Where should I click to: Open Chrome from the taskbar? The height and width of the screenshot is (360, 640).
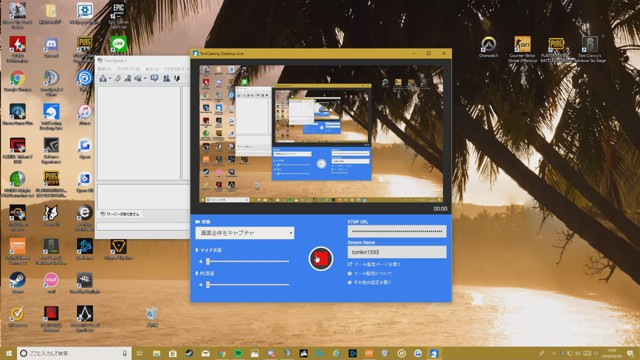[x=222, y=353]
